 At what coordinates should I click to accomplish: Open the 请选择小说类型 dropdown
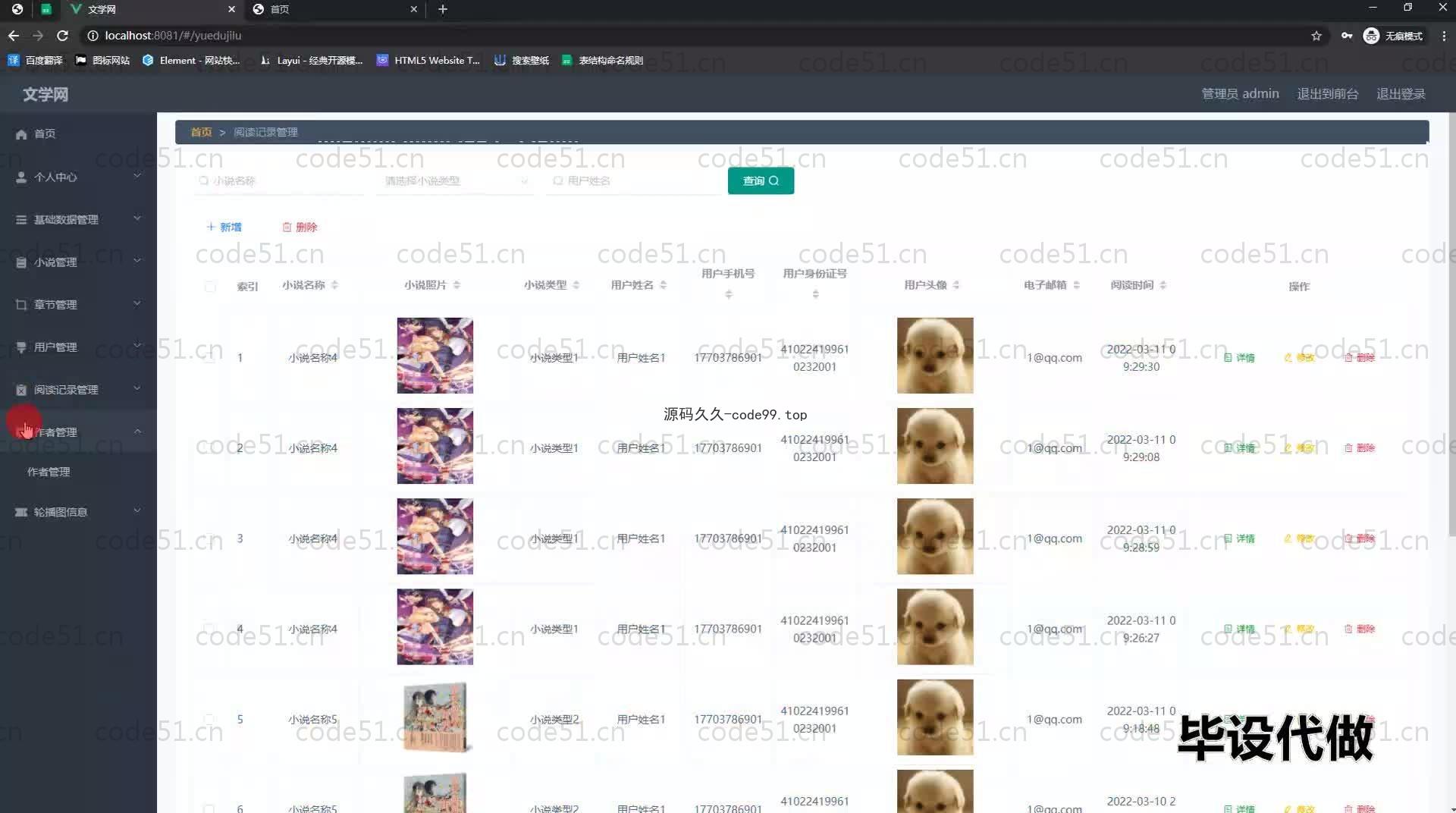pyautogui.click(x=455, y=180)
